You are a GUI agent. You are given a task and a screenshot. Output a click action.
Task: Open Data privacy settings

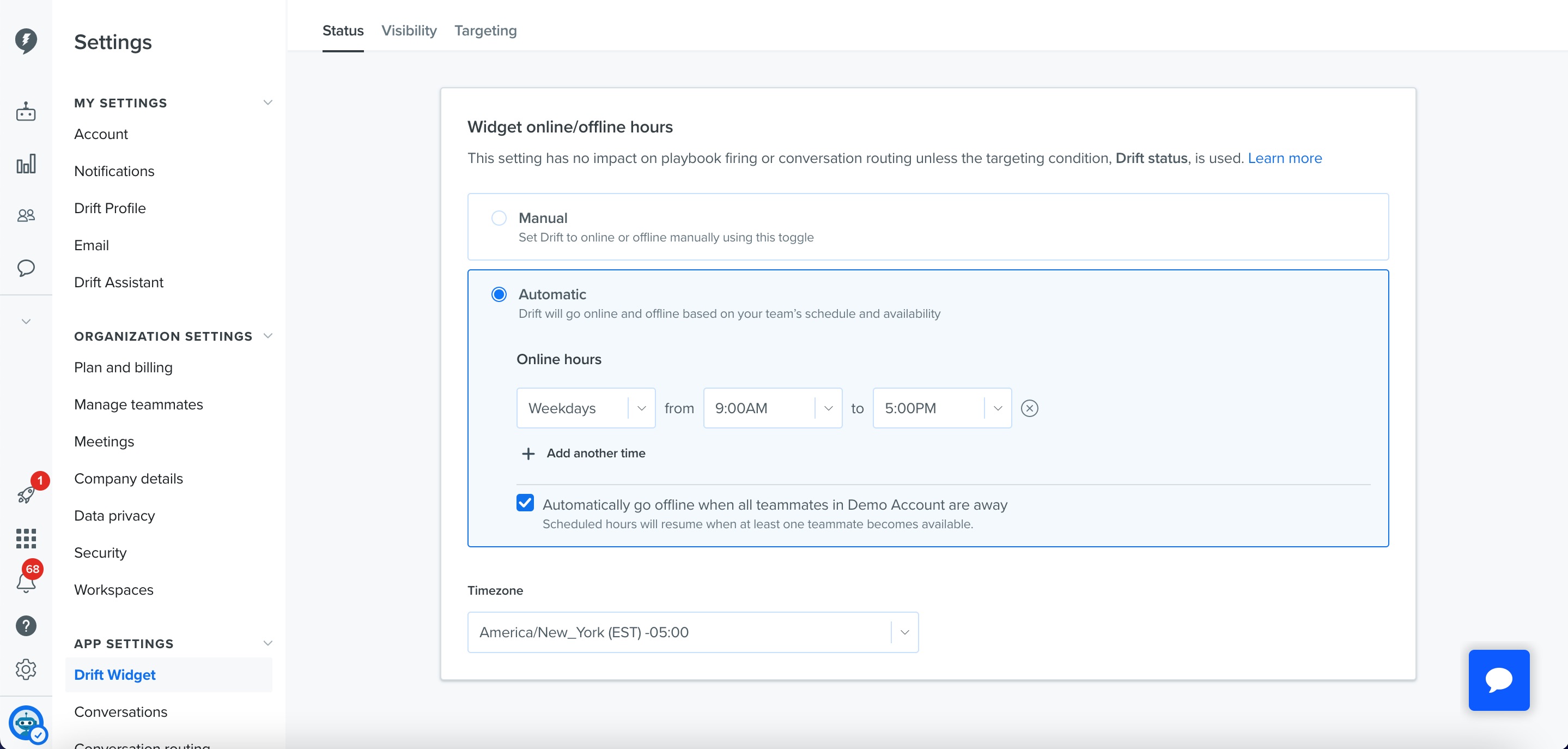pyautogui.click(x=114, y=516)
